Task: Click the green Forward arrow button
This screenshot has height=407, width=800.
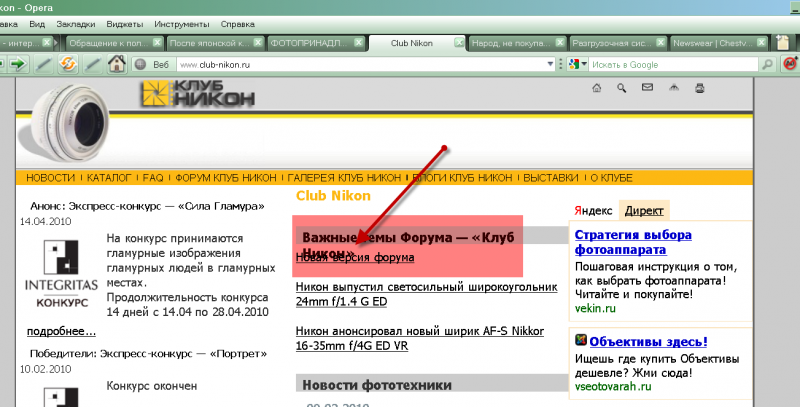Action: pyautogui.click(x=18, y=64)
